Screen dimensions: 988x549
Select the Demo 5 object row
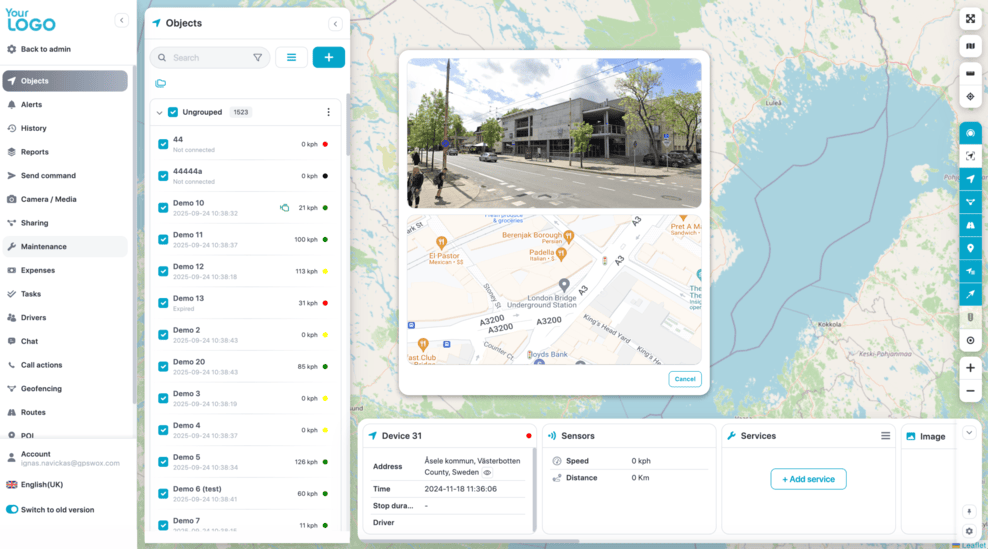(244, 461)
